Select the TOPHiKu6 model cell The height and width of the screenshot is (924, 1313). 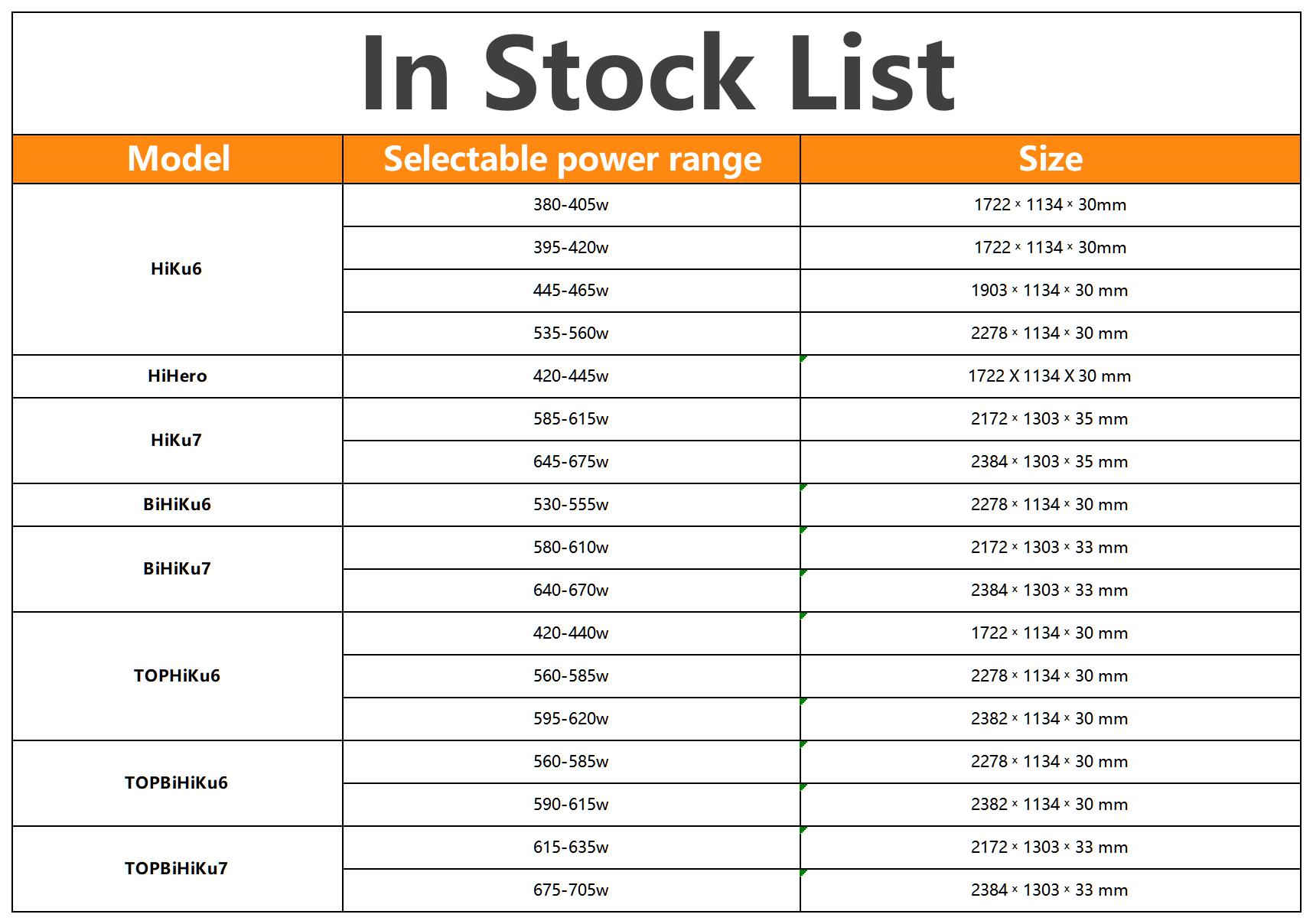coord(177,675)
